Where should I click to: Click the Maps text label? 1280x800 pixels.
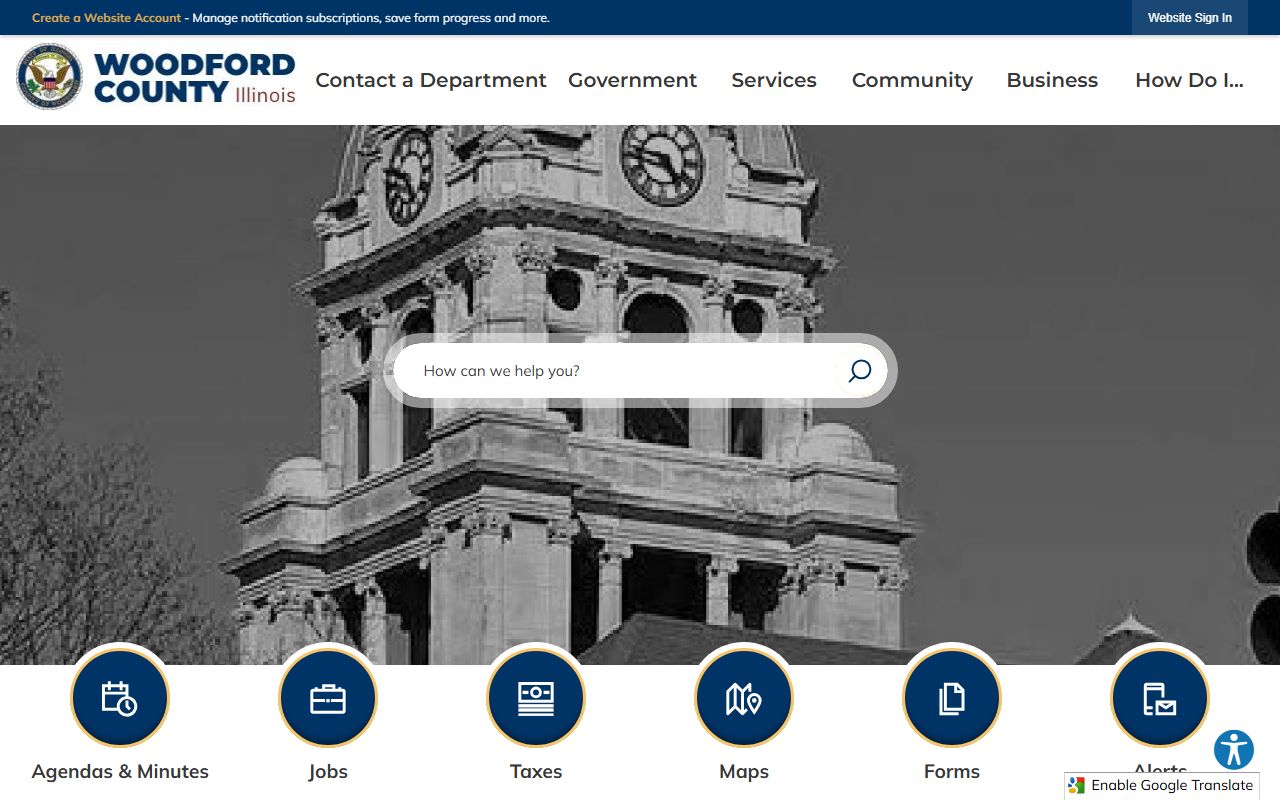[744, 771]
